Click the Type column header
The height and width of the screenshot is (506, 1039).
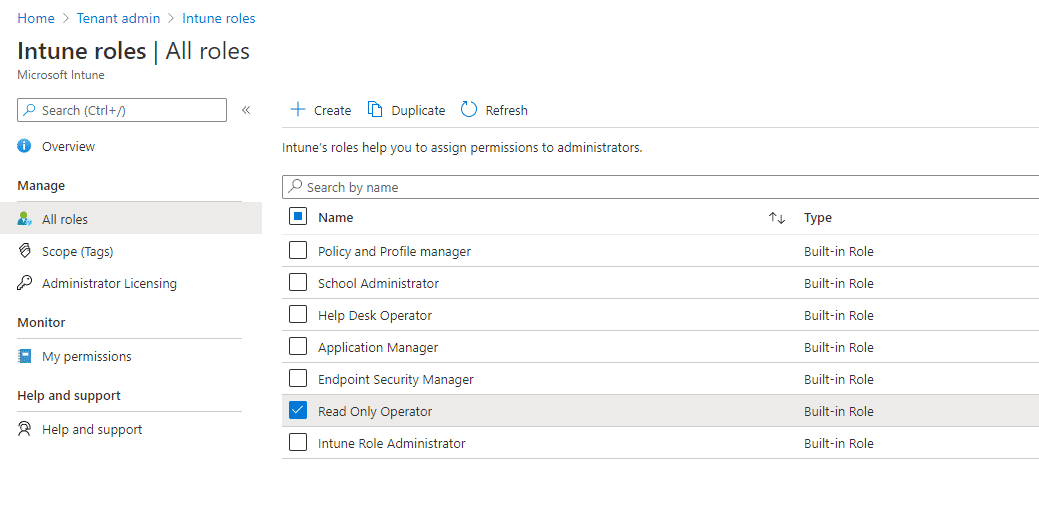coord(818,217)
